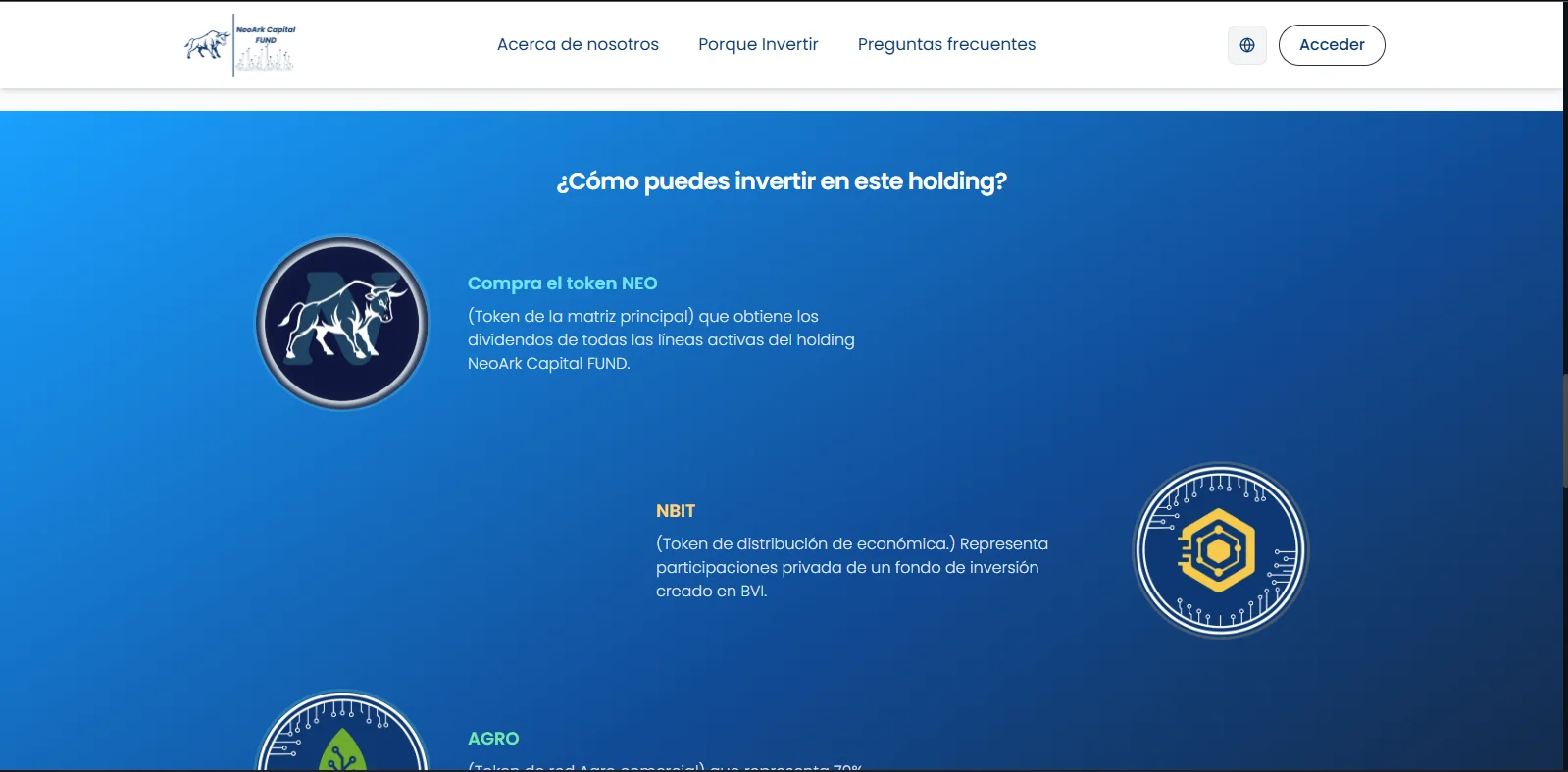Open Preguntas frecuentes page
The width and height of the screenshot is (1568, 772).
946,44
